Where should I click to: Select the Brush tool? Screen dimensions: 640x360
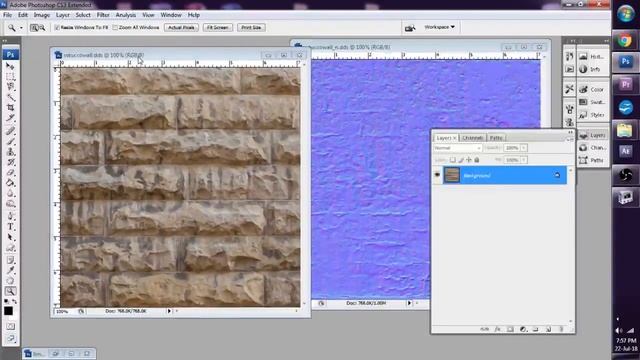point(10,142)
